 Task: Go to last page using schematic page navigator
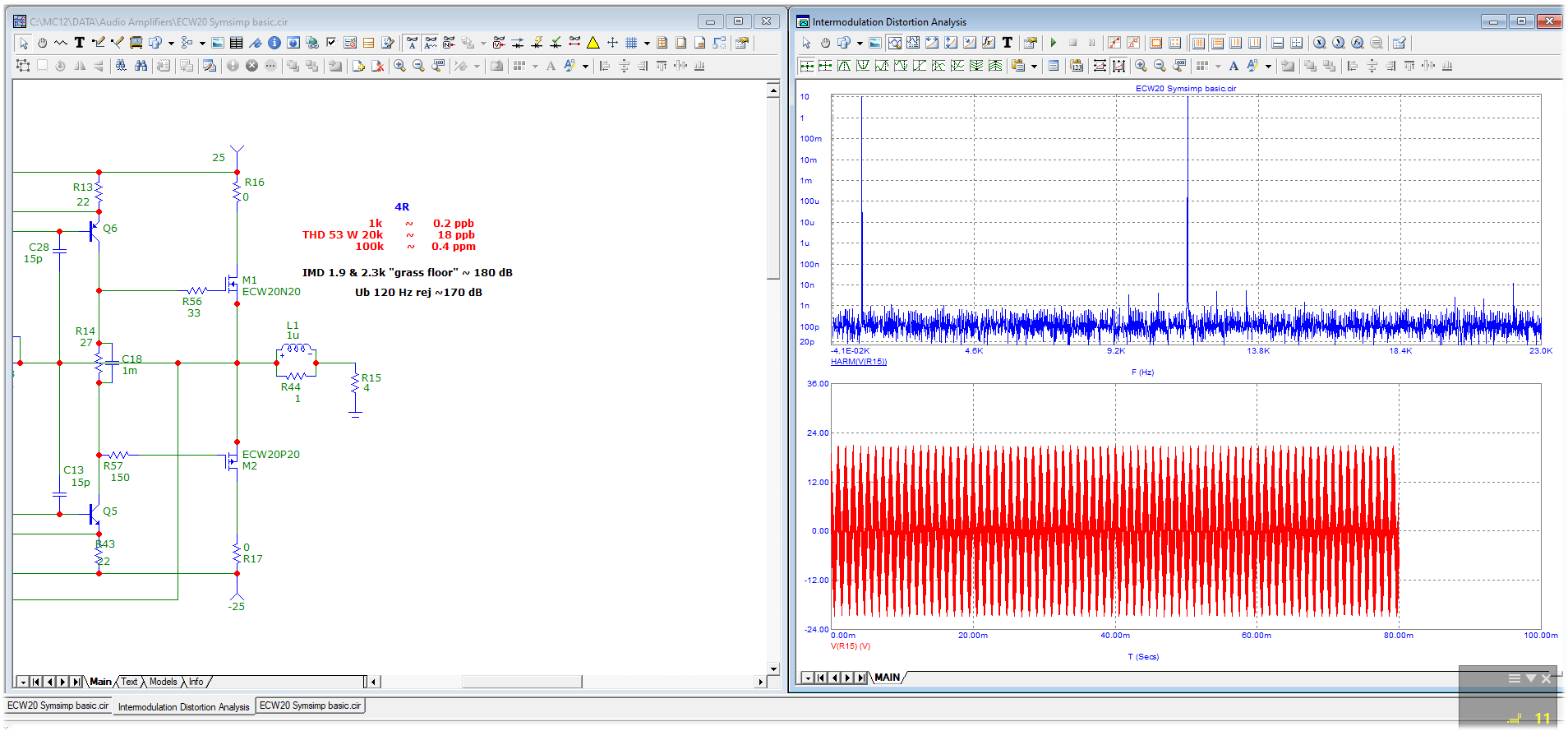(x=76, y=682)
